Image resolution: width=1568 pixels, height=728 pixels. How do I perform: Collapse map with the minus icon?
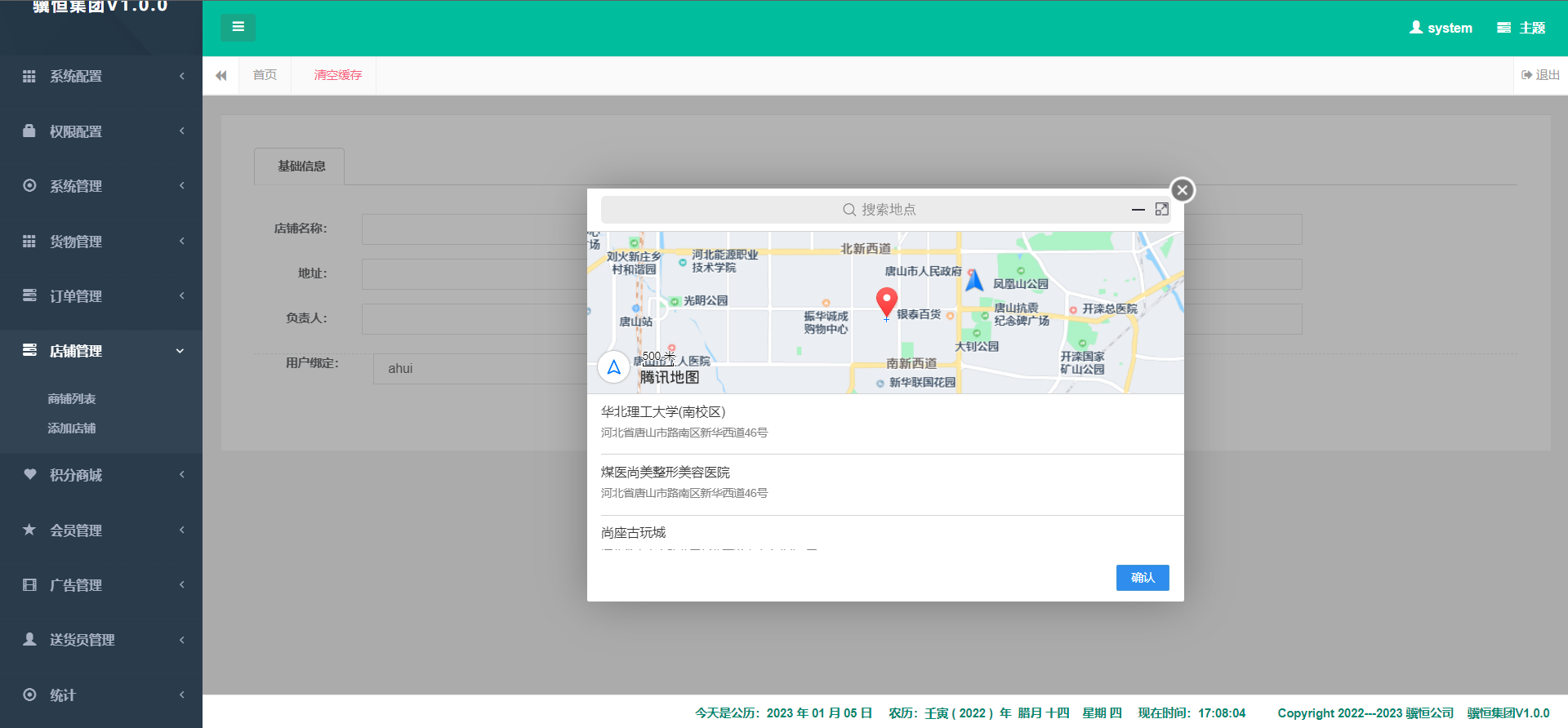1138,210
